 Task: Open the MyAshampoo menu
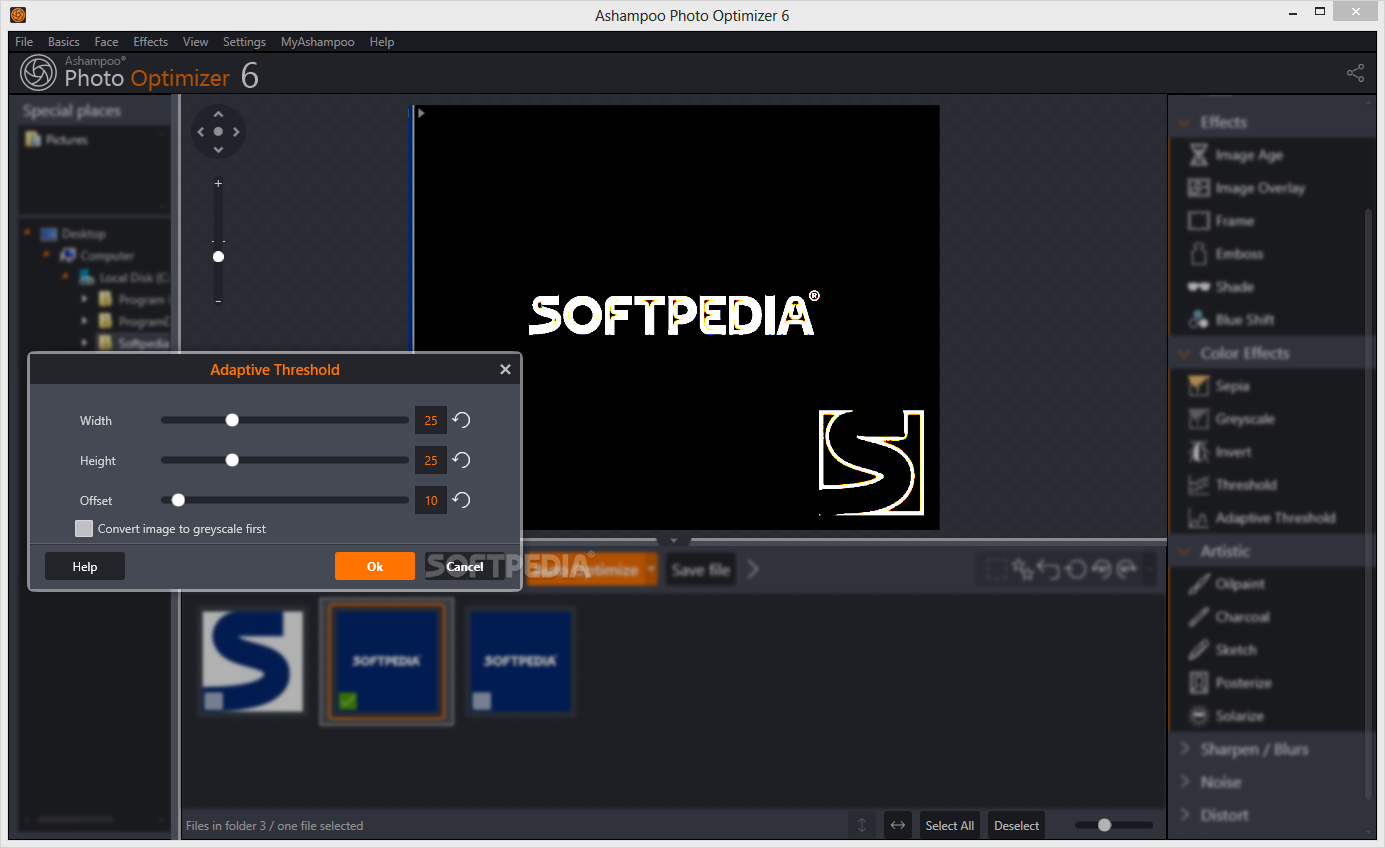(x=317, y=42)
